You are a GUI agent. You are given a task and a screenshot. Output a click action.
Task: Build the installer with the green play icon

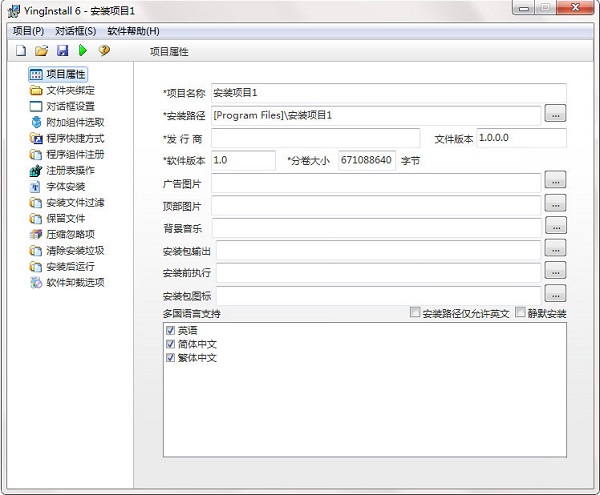pos(83,50)
